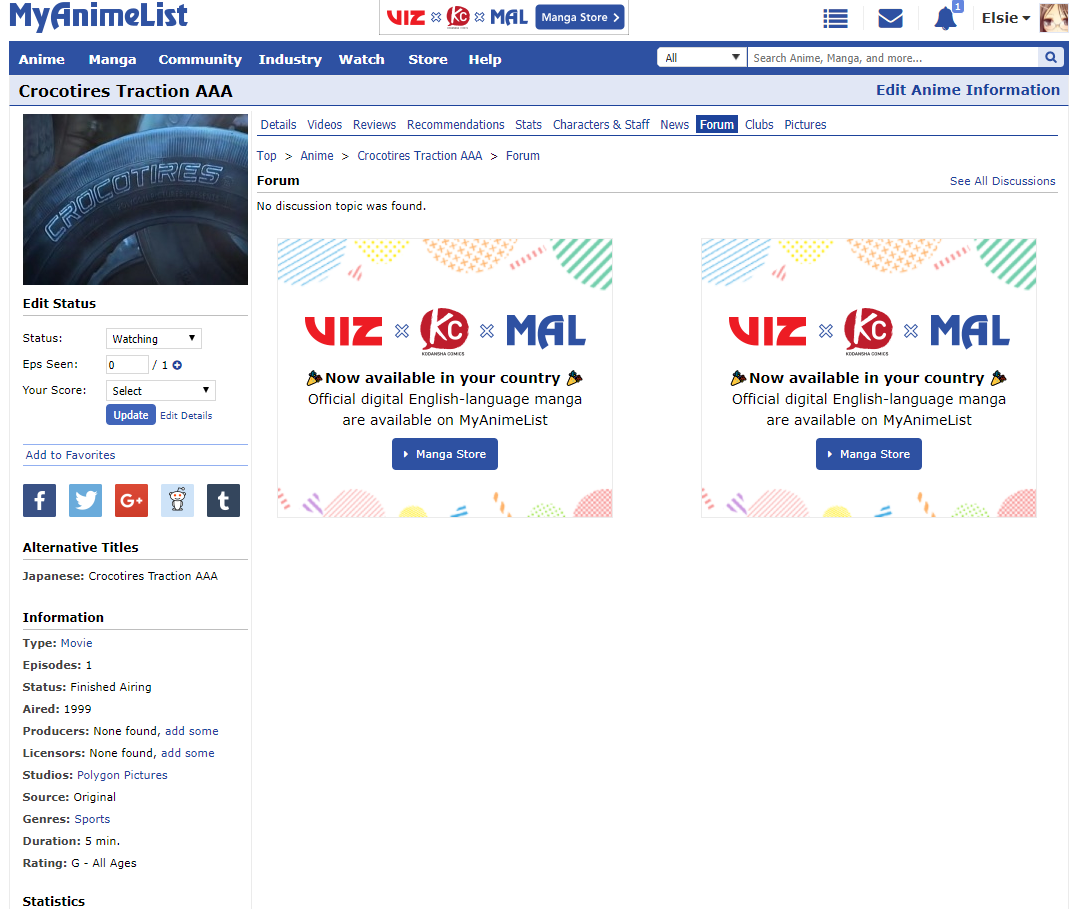Share on Tumblr
The height and width of the screenshot is (909, 1080).
[x=223, y=501]
